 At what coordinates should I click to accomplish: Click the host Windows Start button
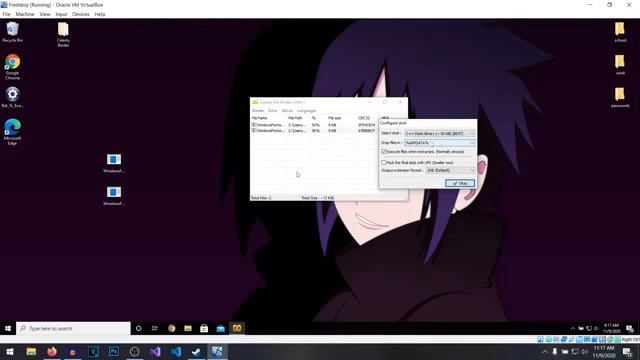tap(10, 351)
